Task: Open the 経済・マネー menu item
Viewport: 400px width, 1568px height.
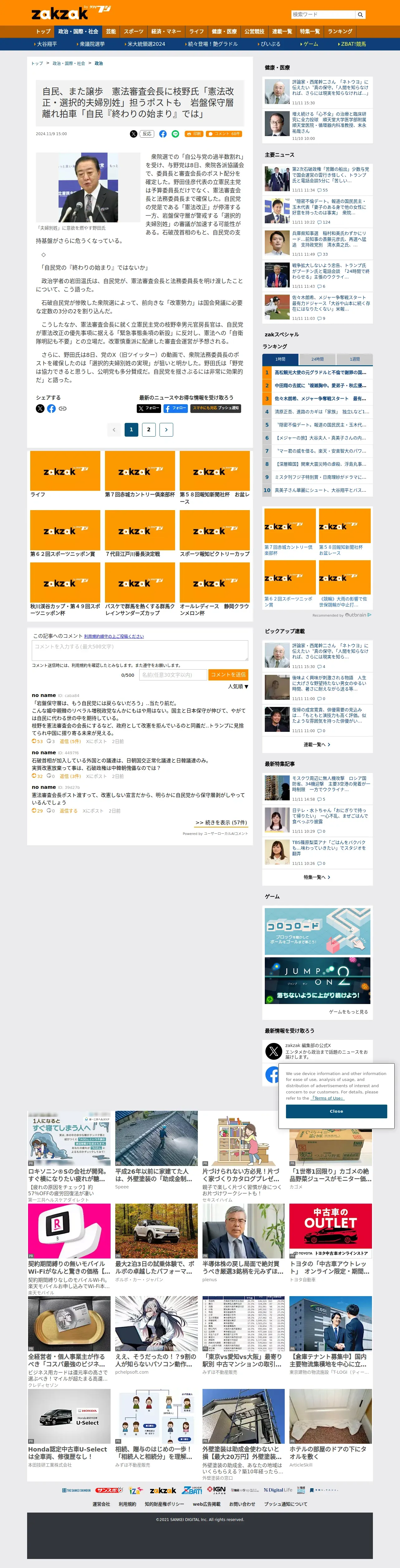Action: point(166,32)
